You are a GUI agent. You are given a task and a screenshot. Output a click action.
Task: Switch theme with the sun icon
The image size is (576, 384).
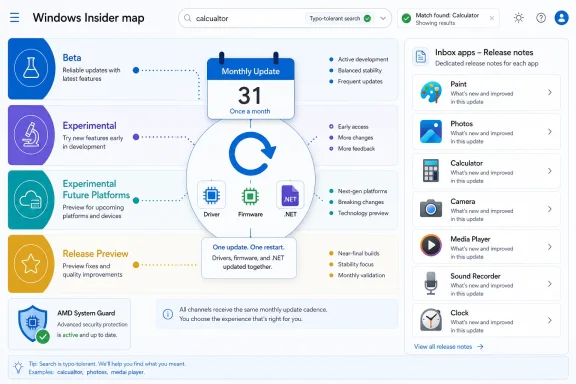[x=519, y=18]
